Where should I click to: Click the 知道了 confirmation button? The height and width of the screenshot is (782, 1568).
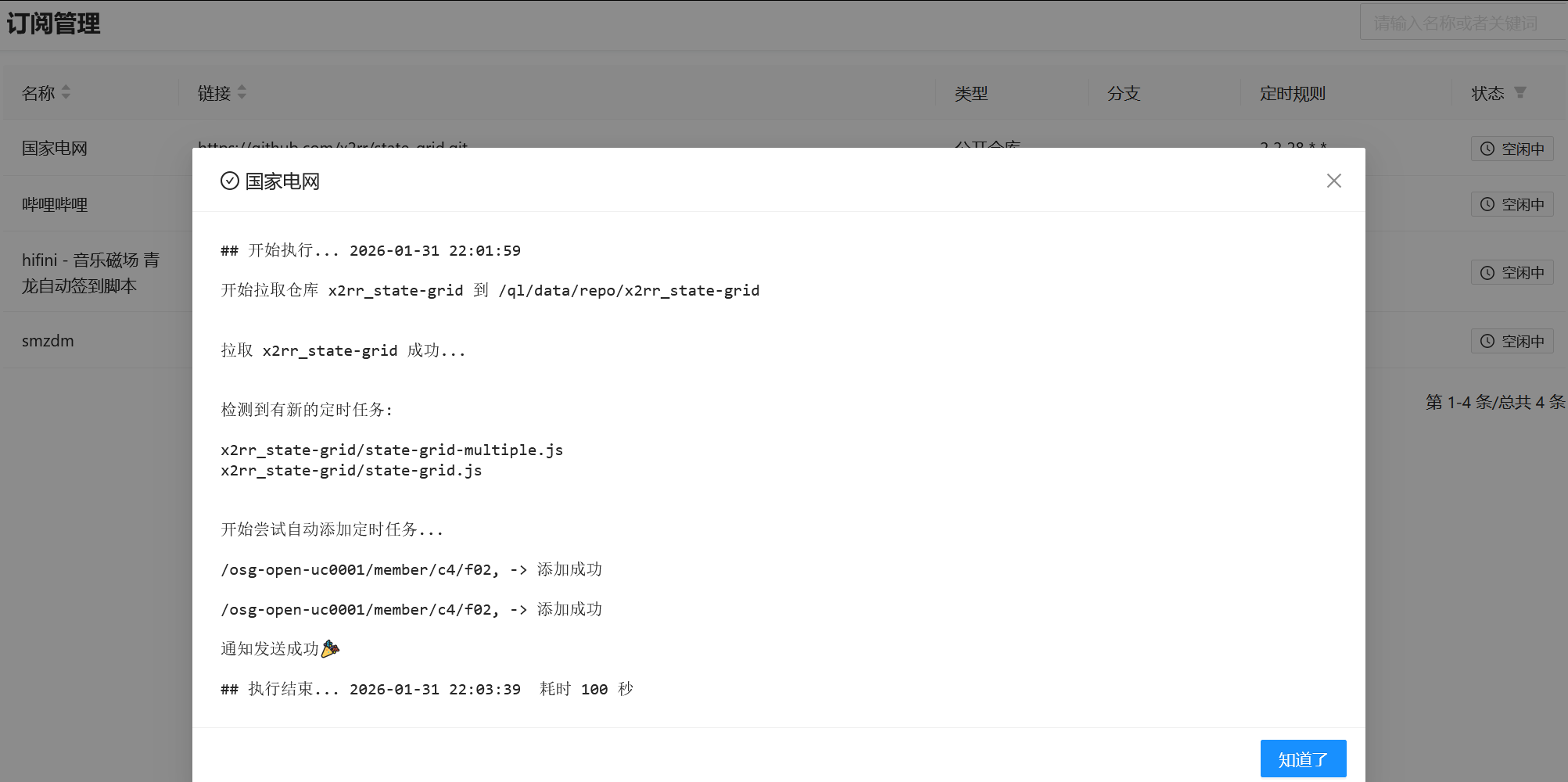point(1303,758)
